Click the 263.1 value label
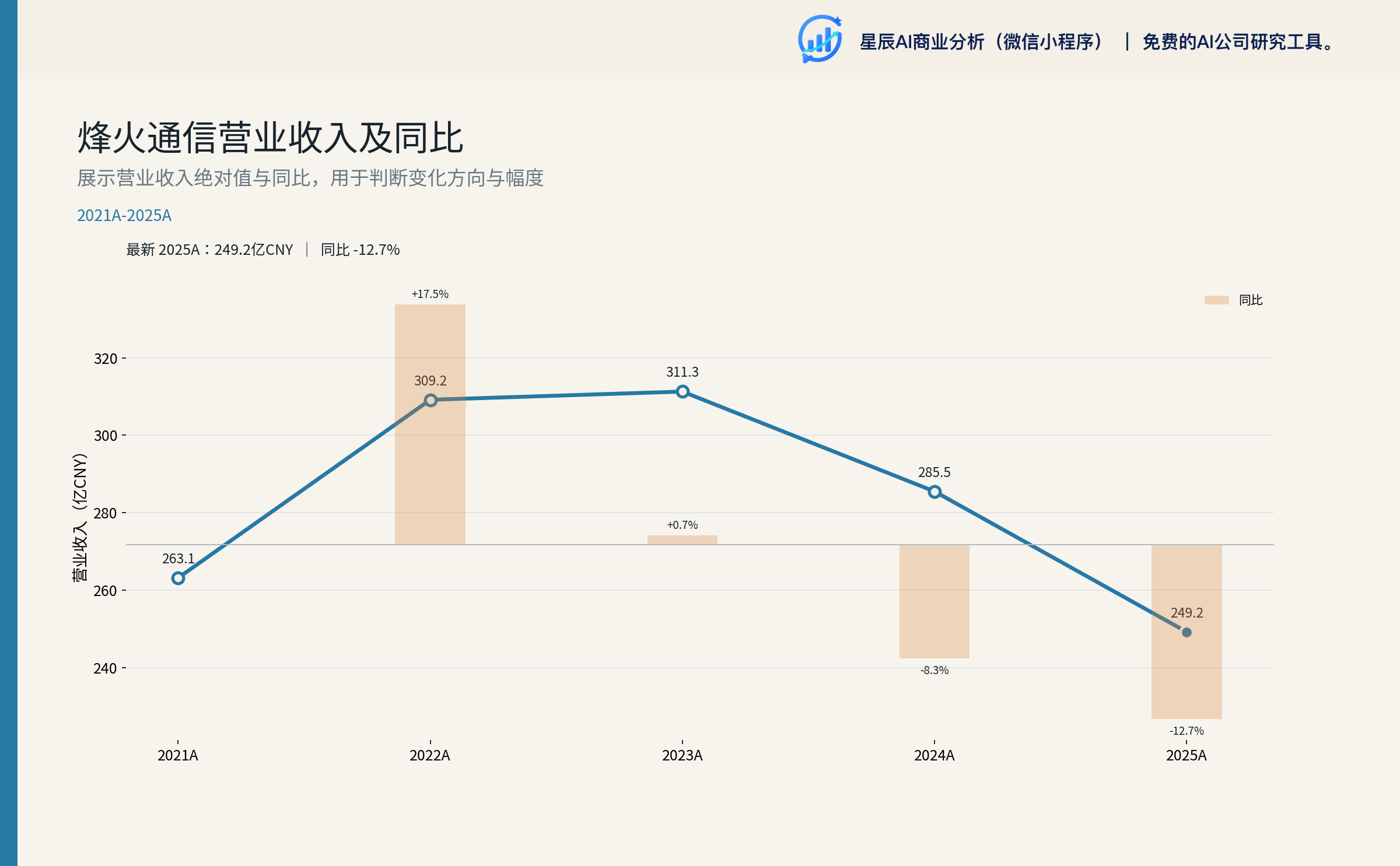This screenshot has width=1400, height=866. pos(178,559)
